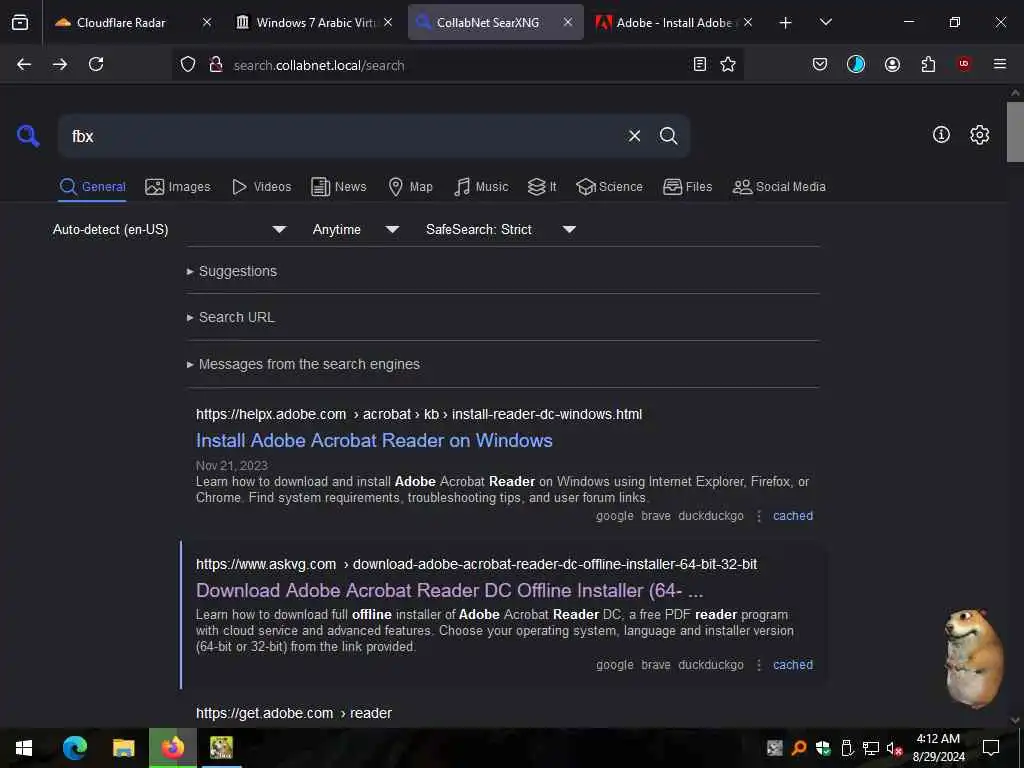Viewport: 1024px width, 768px height.
Task: Bookmark this page with star
Action: coord(728,64)
